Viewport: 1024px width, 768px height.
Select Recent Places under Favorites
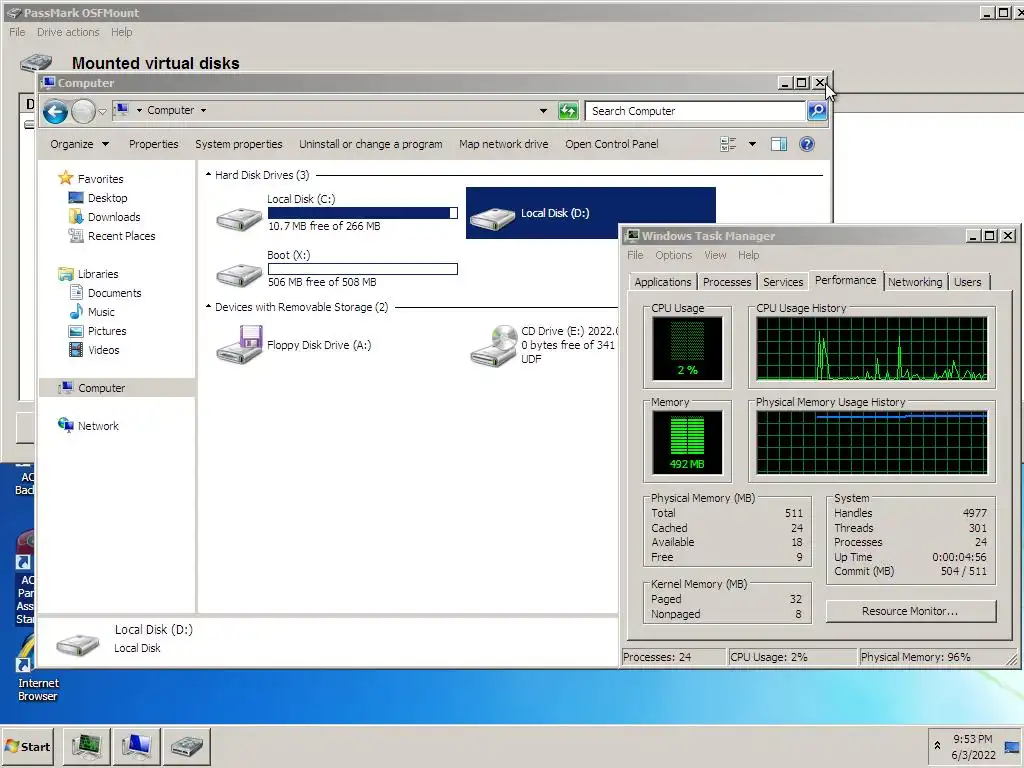(121, 236)
